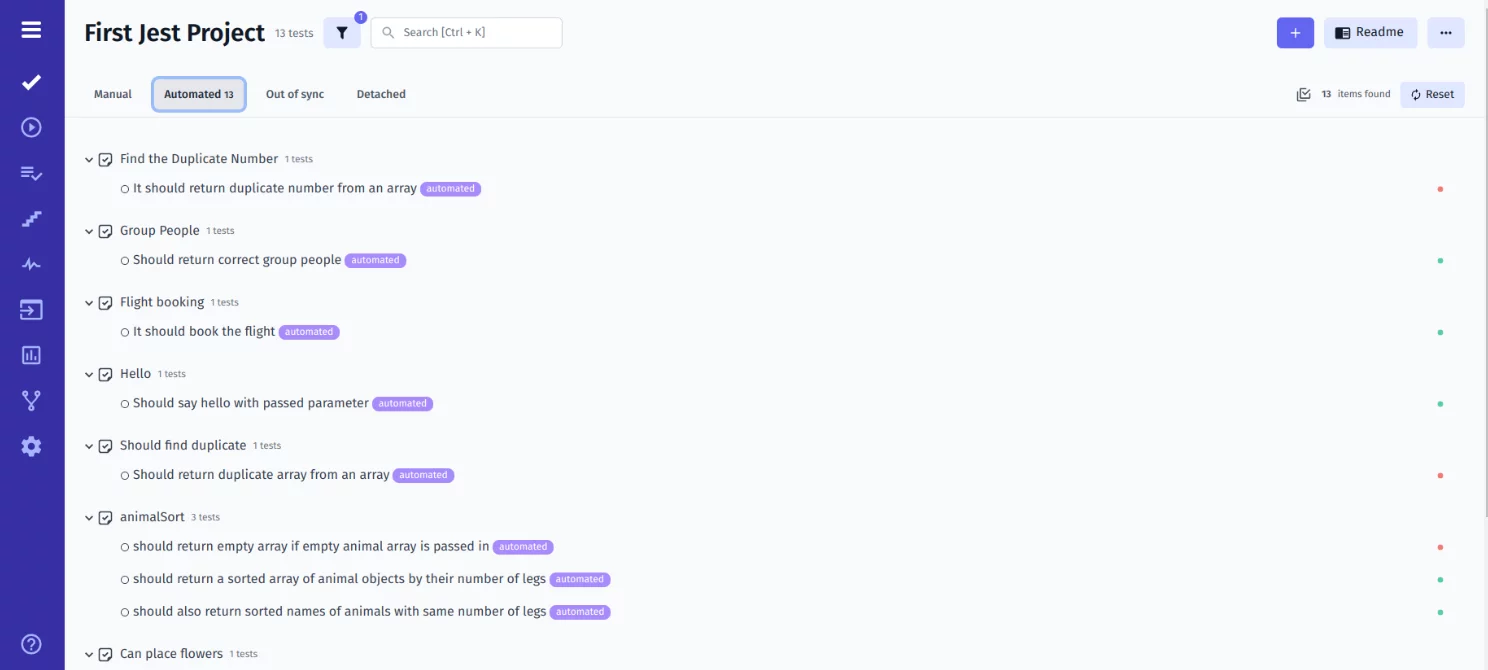Collapse the Can place flowers suite

coord(88,653)
